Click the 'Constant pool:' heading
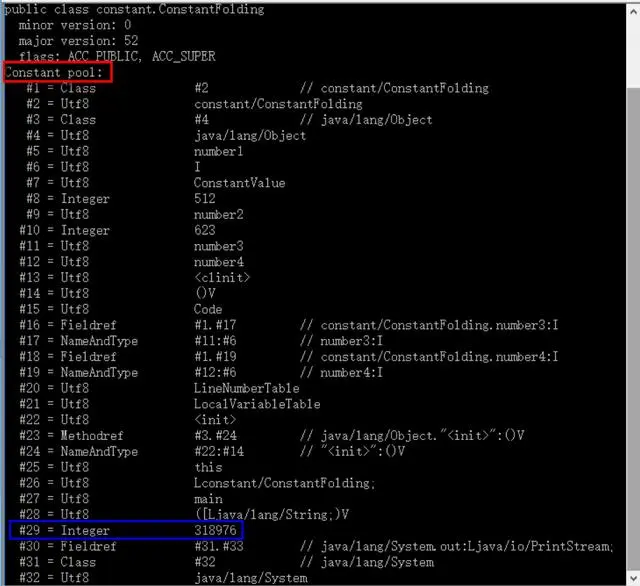This screenshot has height=586, width=640. pos(53,73)
